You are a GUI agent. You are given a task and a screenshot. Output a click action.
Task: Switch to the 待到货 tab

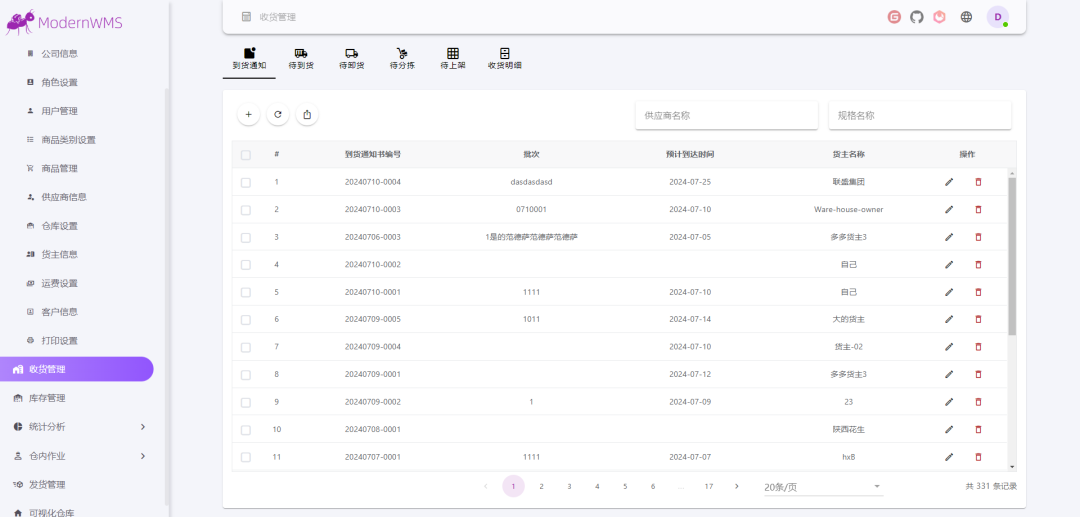(301, 59)
